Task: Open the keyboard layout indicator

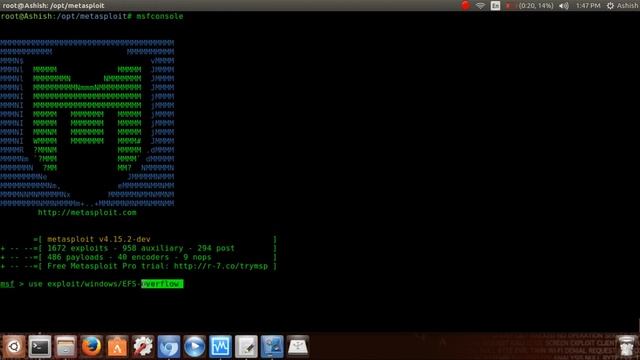Action: (495, 6)
